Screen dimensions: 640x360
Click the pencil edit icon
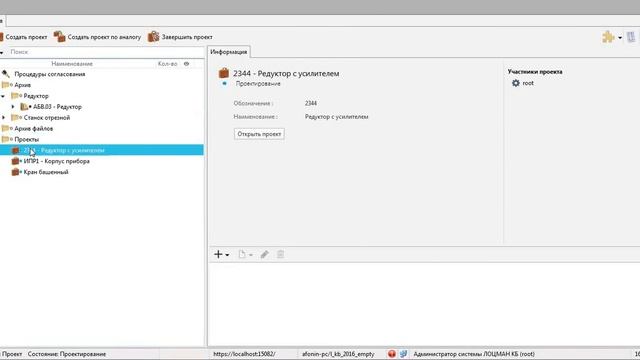coord(264,254)
